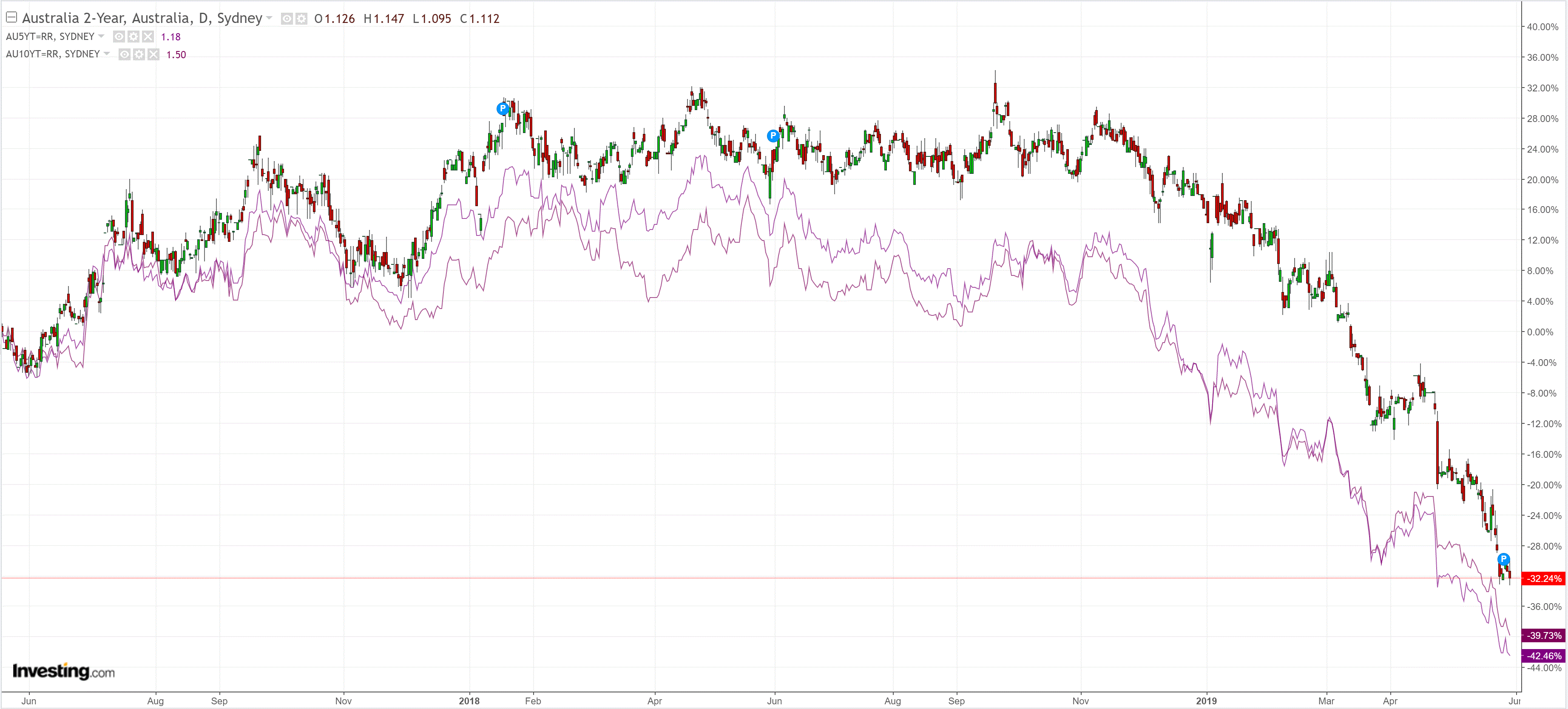
Task: Click the purple -39.73% axis label
Action: tap(1544, 635)
